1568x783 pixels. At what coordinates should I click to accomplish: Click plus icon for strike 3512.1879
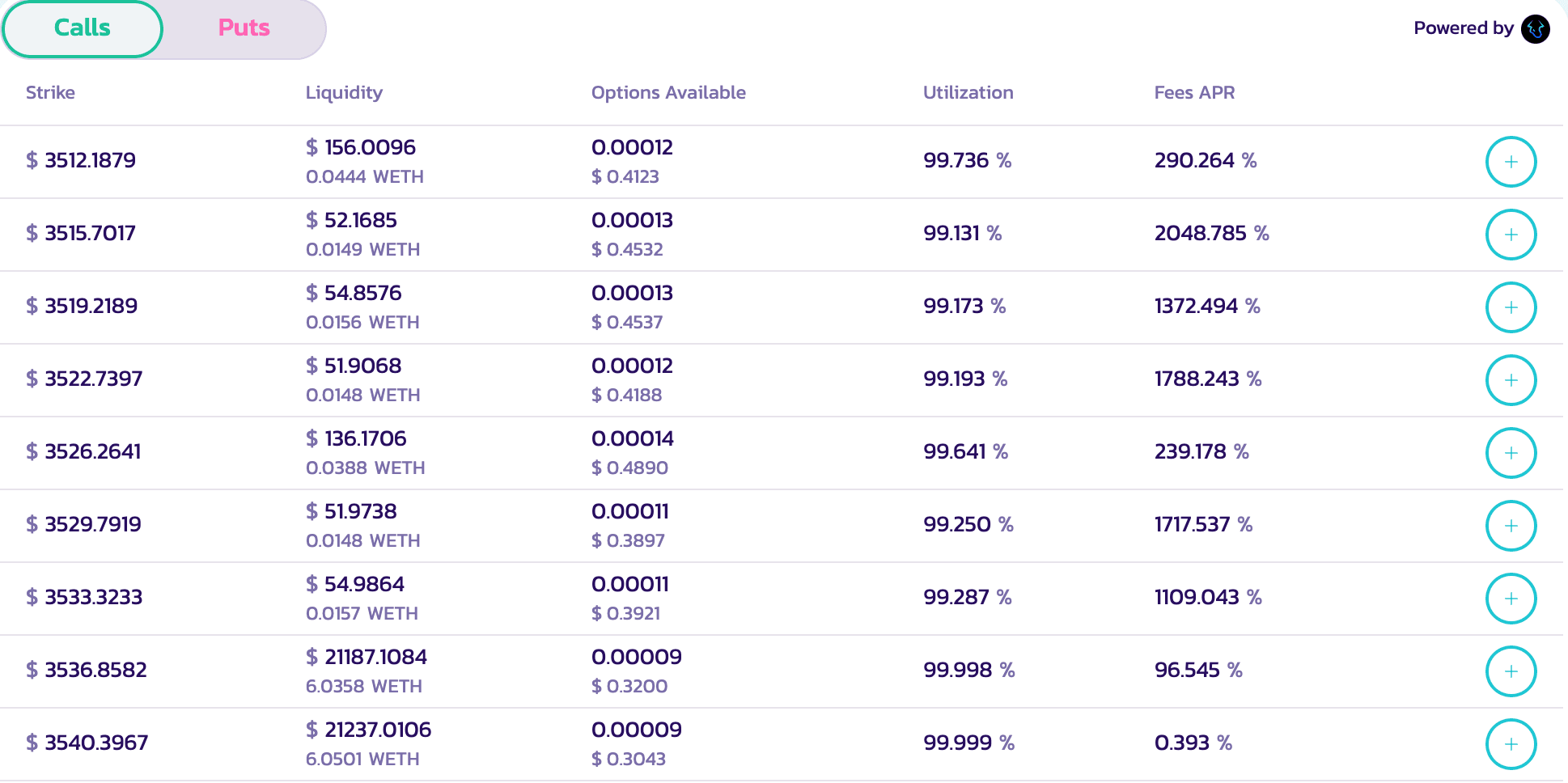point(1510,162)
